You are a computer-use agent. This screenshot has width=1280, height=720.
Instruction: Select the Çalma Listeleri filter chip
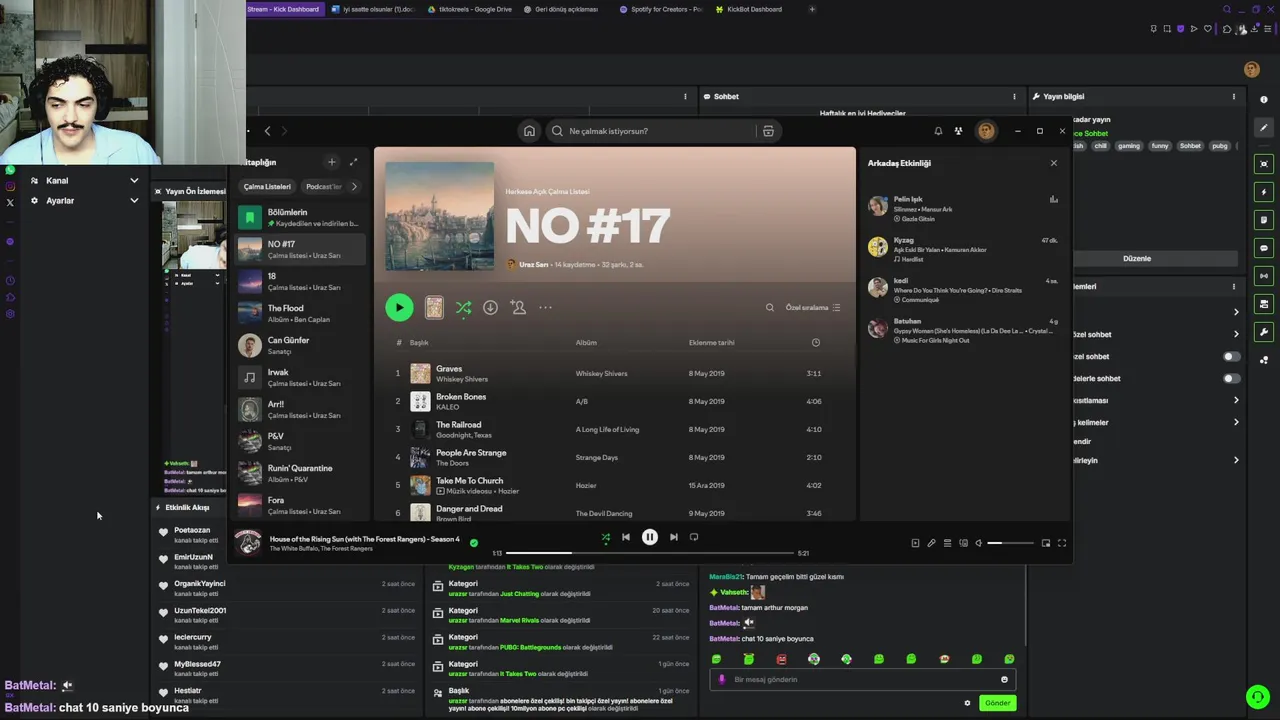click(x=267, y=187)
